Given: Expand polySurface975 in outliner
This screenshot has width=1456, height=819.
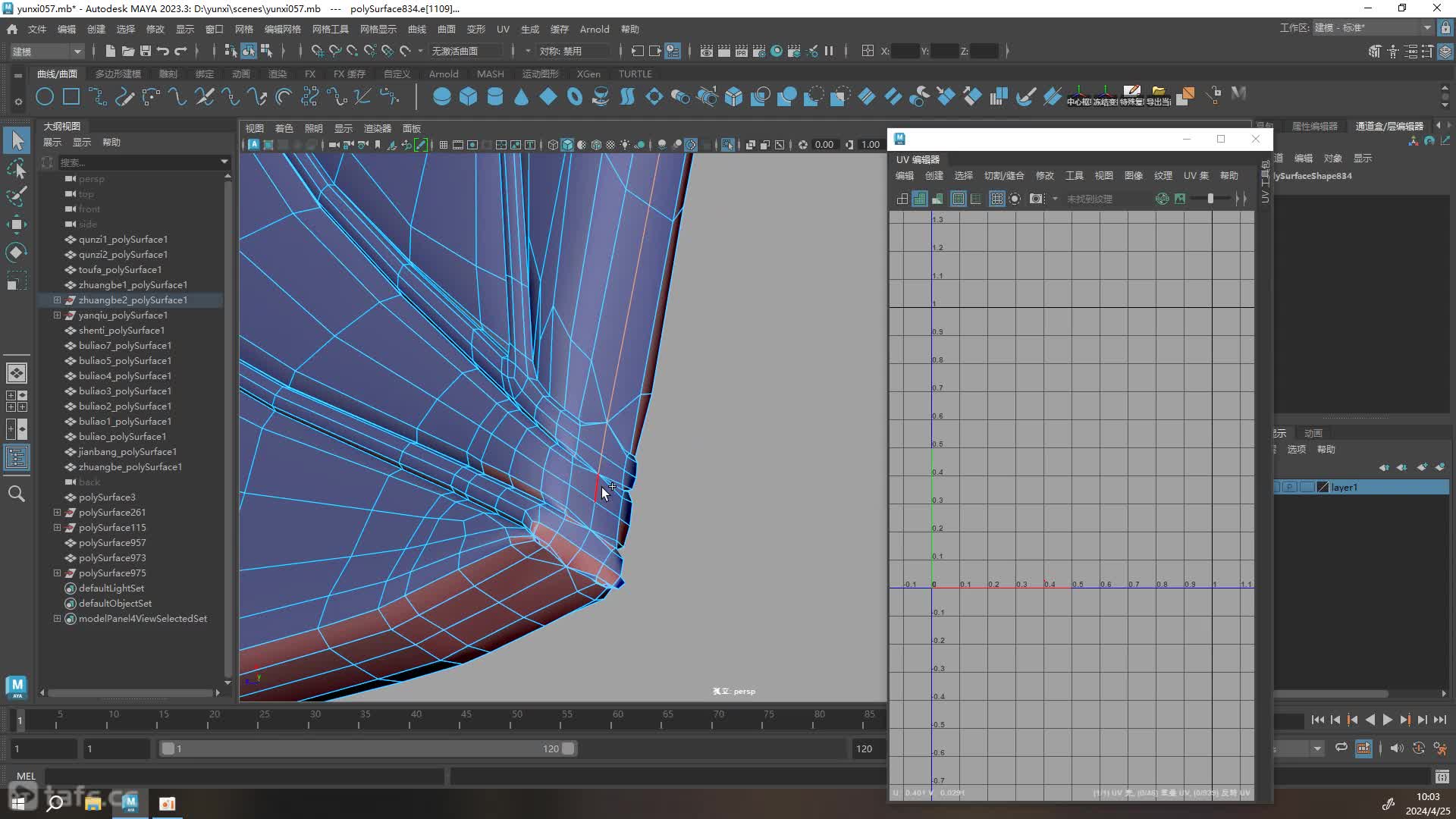Looking at the screenshot, I should coord(57,573).
